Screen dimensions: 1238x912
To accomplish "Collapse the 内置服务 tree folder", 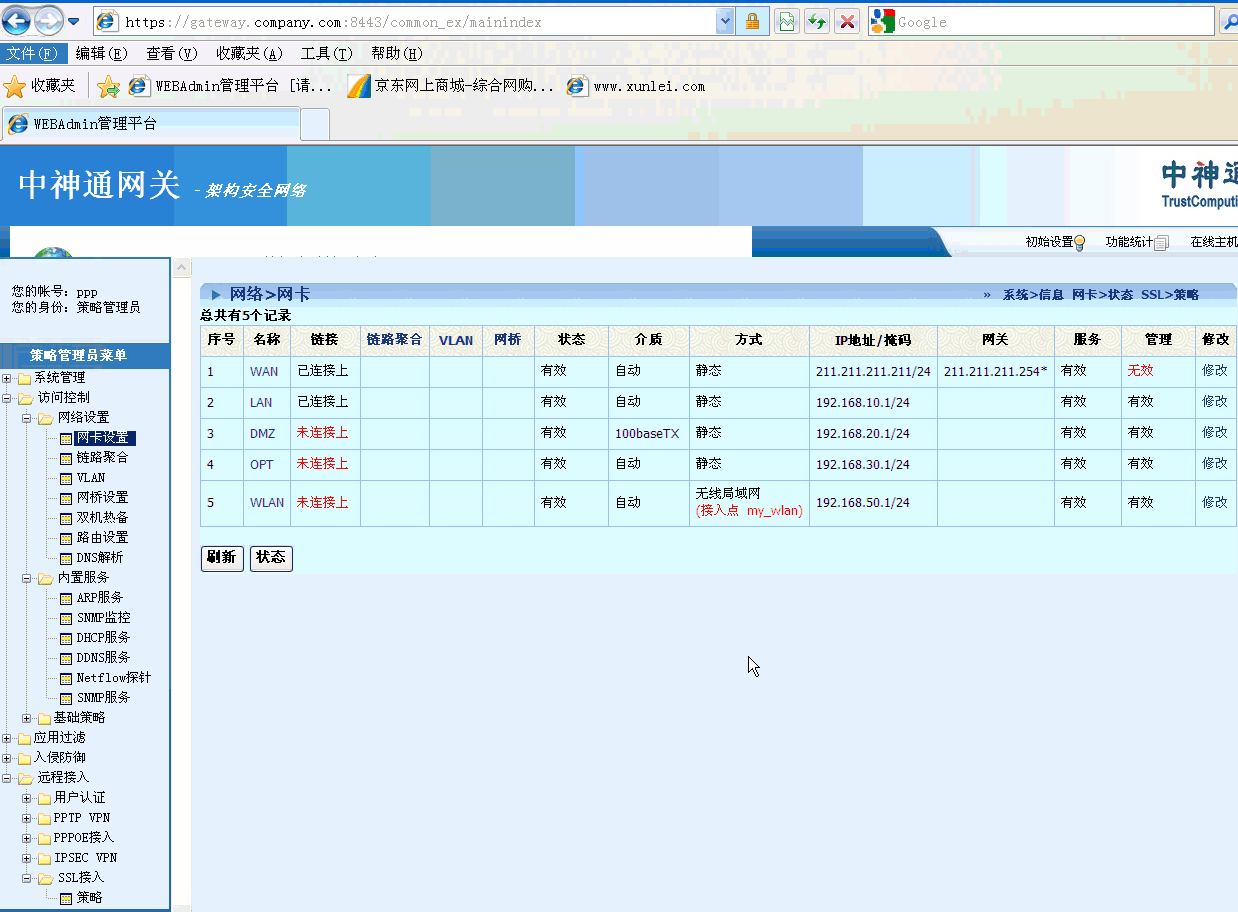I will 27,578.
